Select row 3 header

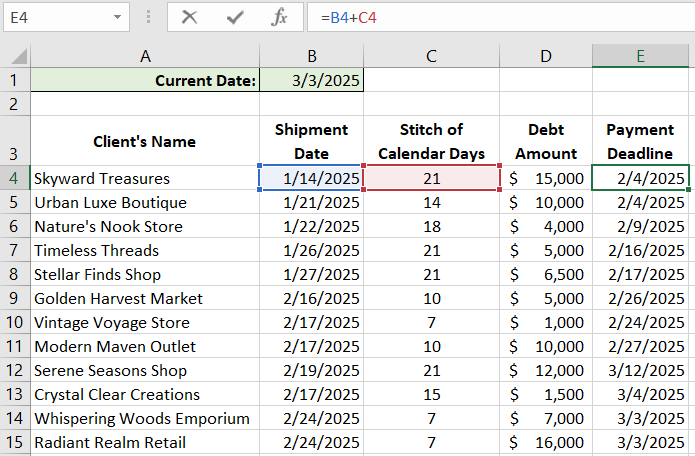(x=15, y=141)
